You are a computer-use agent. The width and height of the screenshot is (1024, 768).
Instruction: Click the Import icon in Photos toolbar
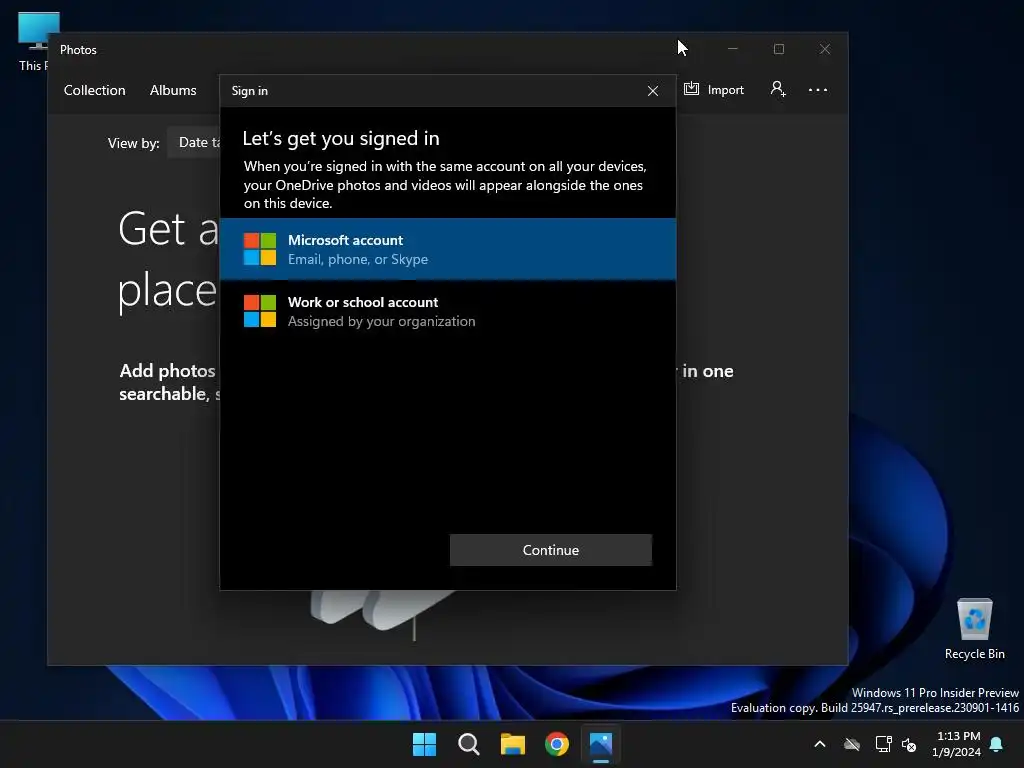[x=692, y=89]
